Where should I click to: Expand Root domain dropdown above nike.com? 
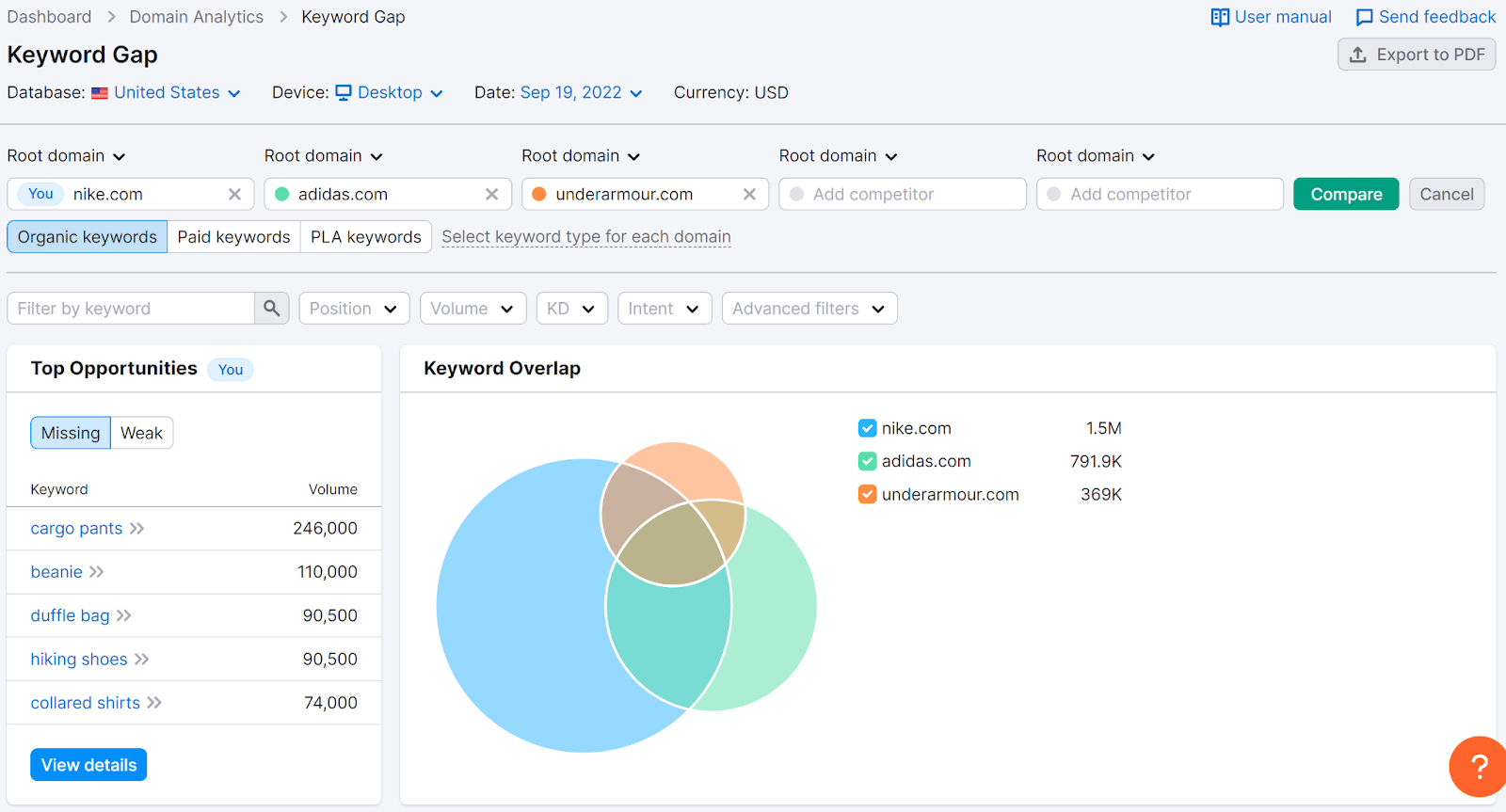tap(66, 156)
